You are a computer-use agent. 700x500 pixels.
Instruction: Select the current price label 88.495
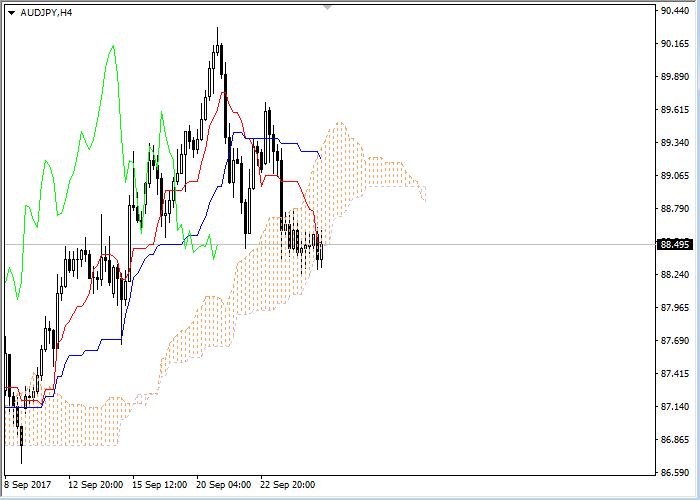point(675,245)
